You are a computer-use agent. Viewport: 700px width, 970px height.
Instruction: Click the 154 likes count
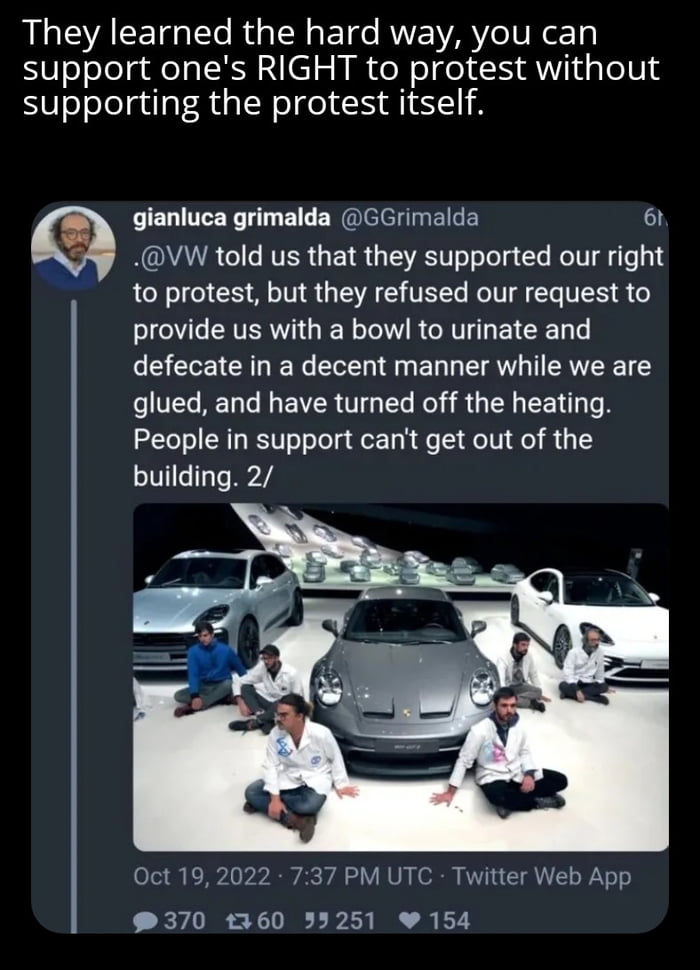coord(449,920)
